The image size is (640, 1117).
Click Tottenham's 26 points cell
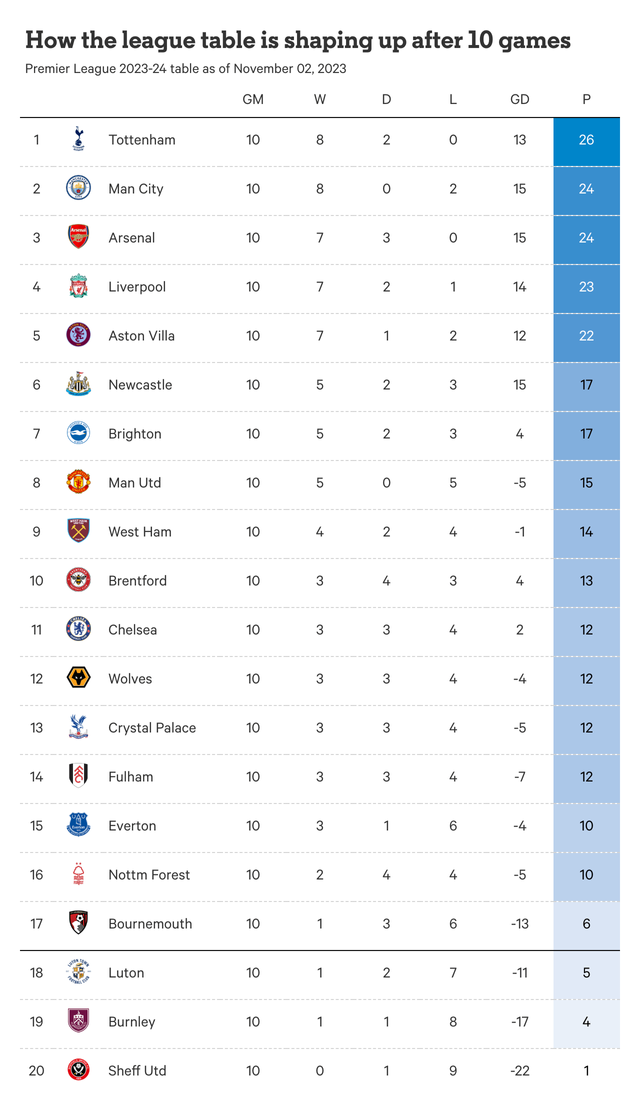(x=586, y=140)
